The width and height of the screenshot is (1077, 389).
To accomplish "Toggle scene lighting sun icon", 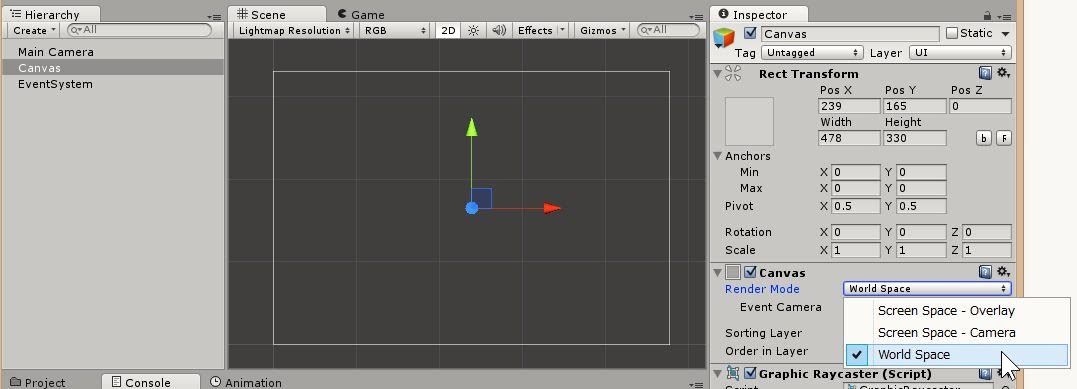I will (x=473, y=30).
